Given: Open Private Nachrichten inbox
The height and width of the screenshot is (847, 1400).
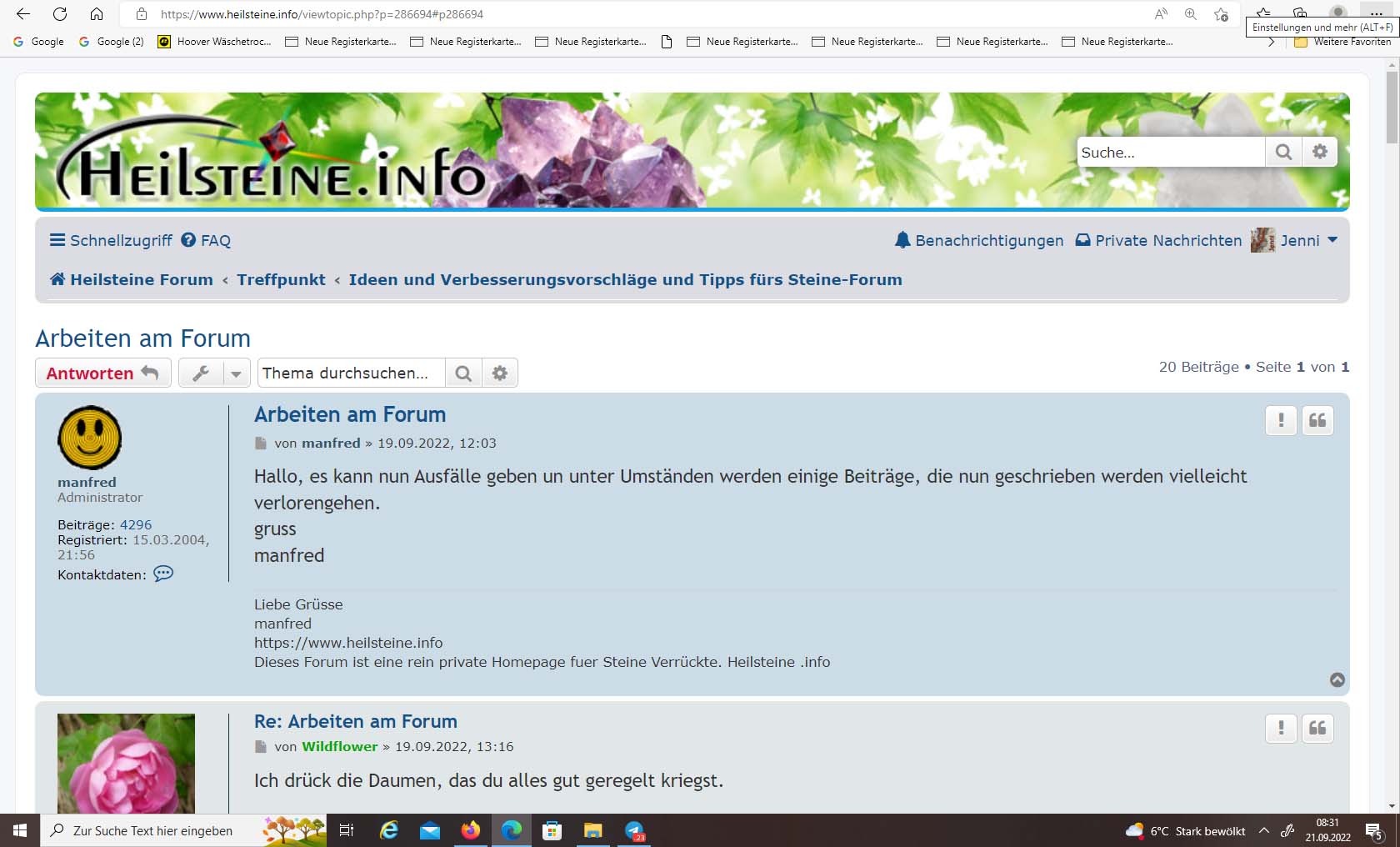Looking at the screenshot, I should [1158, 240].
